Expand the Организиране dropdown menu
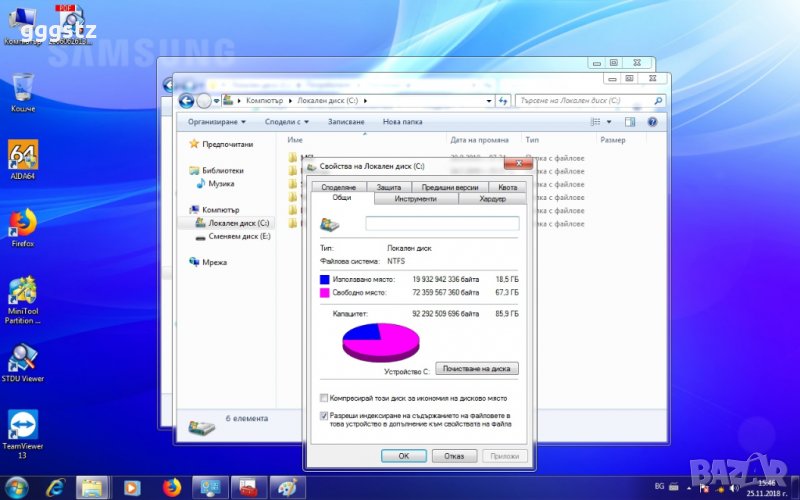 [216, 122]
